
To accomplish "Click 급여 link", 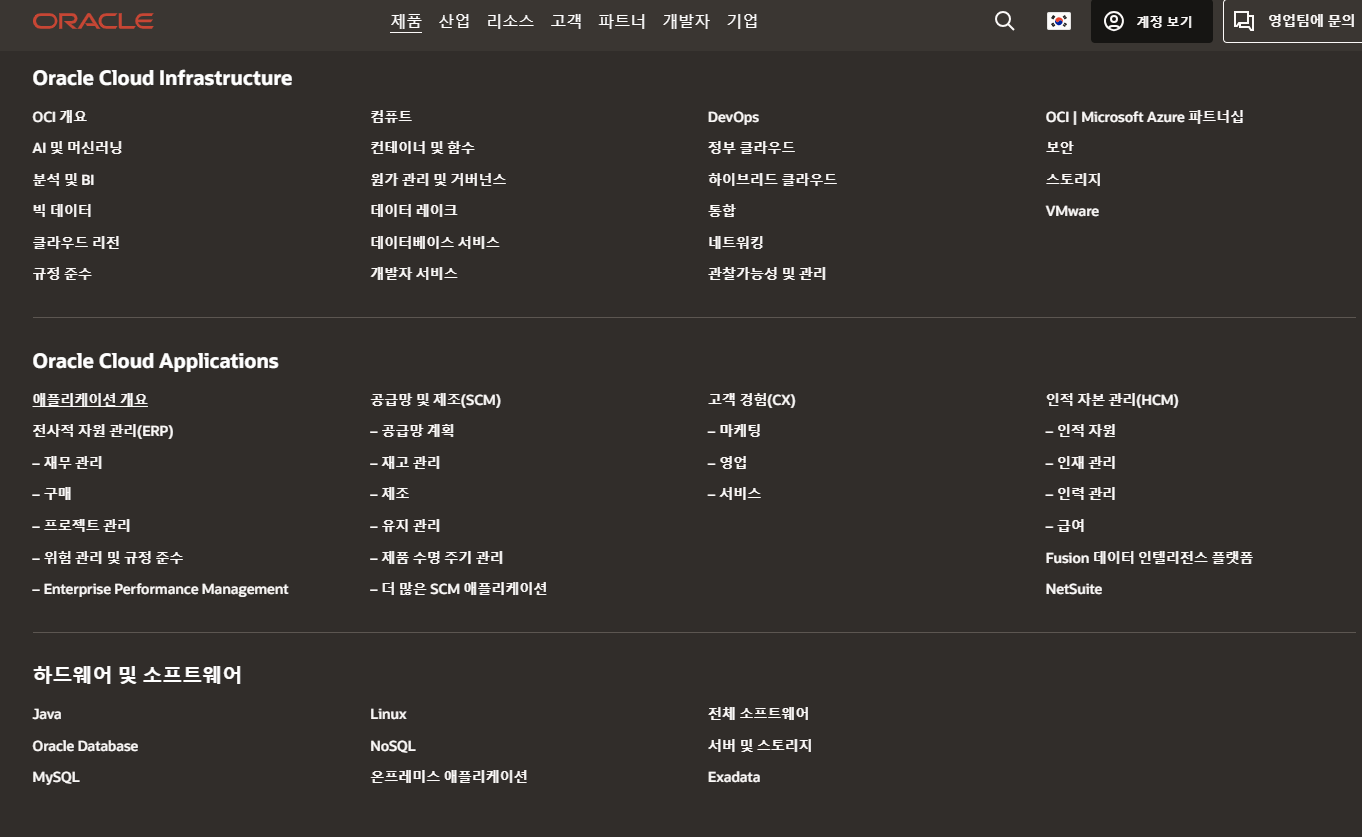I will click(x=1065, y=526).
